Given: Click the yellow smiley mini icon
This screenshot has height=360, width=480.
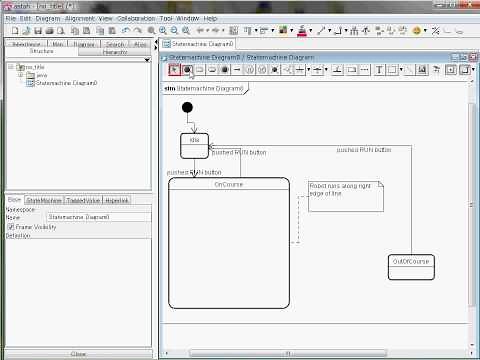Looking at the screenshot, I should pos(416,31).
